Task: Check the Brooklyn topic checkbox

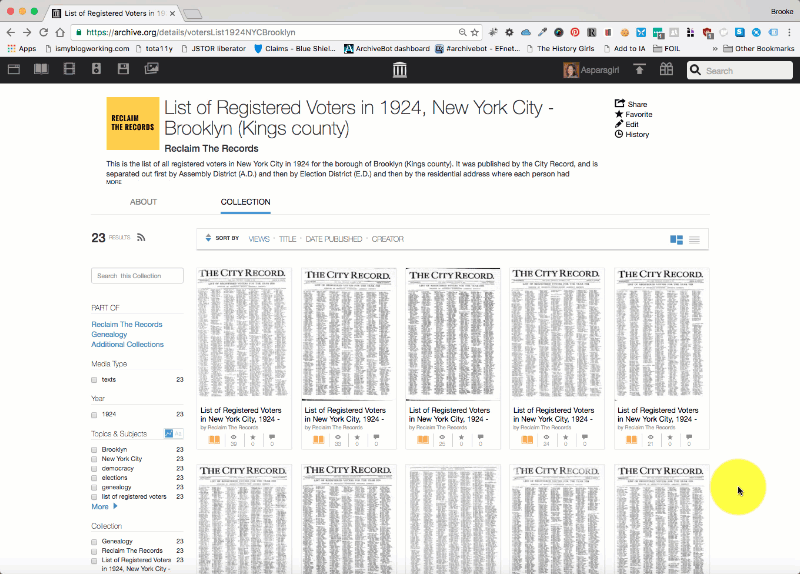Action: tap(94, 450)
